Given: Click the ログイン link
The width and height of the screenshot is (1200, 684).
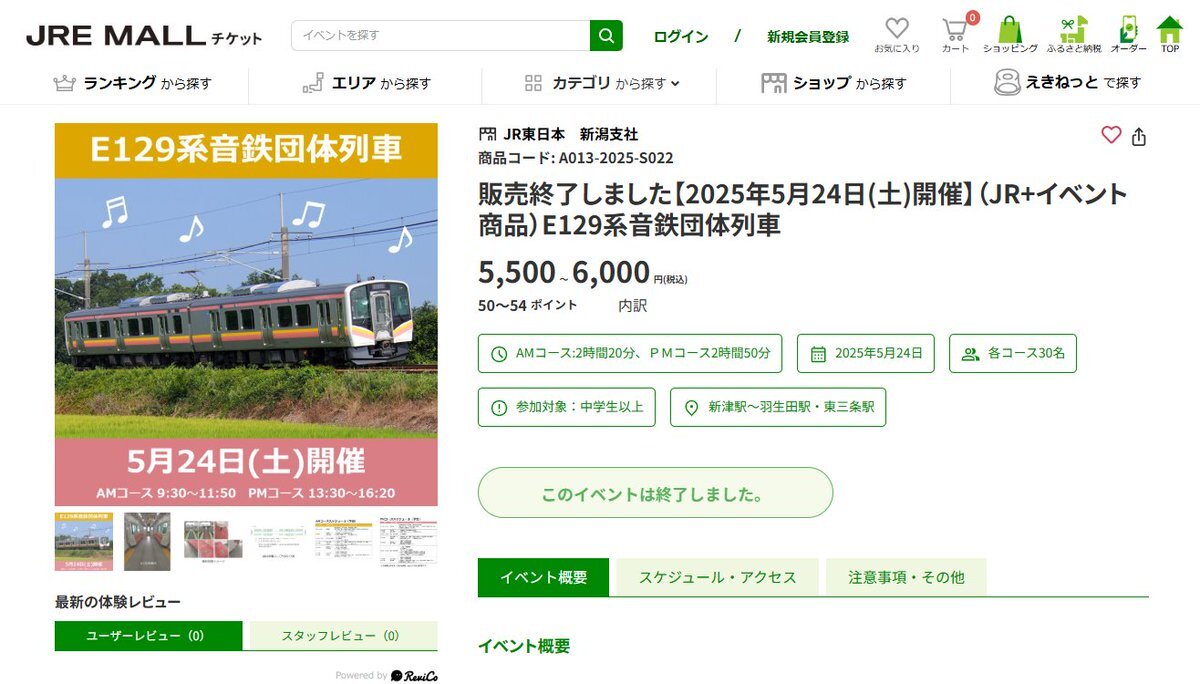Looking at the screenshot, I should point(681,37).
